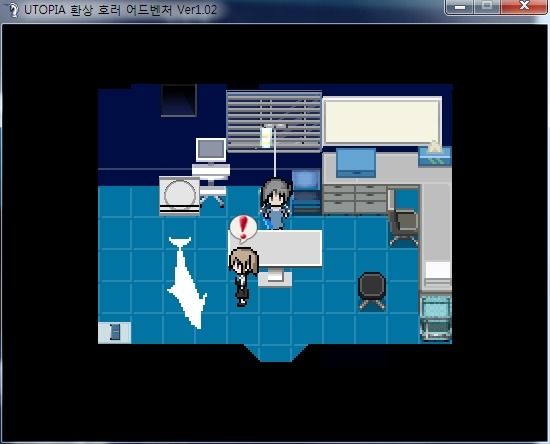Click the dark round stool

pyautogui.click(x=372, y=291)
